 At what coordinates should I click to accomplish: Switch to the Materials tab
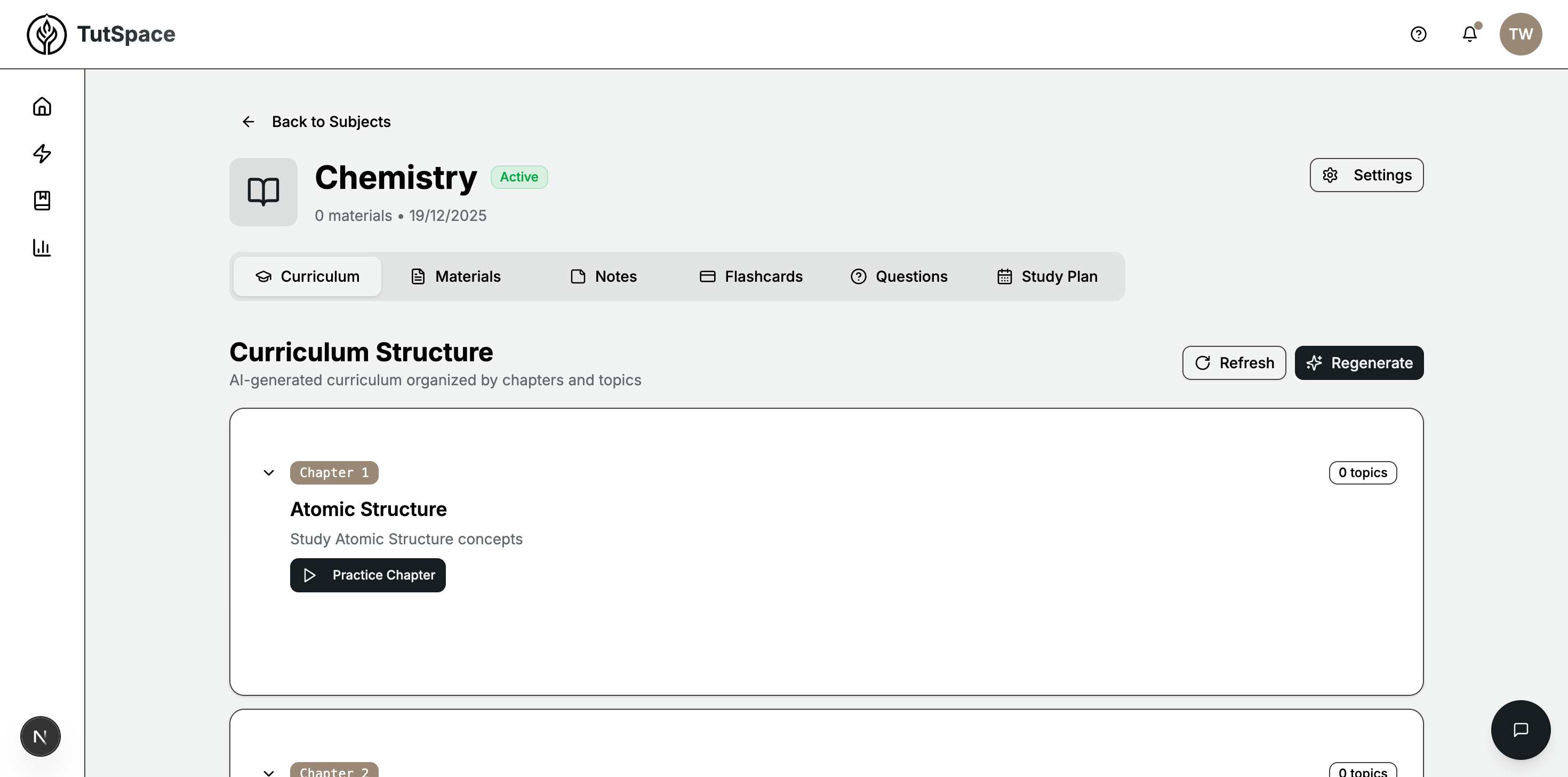coord(456,276)
